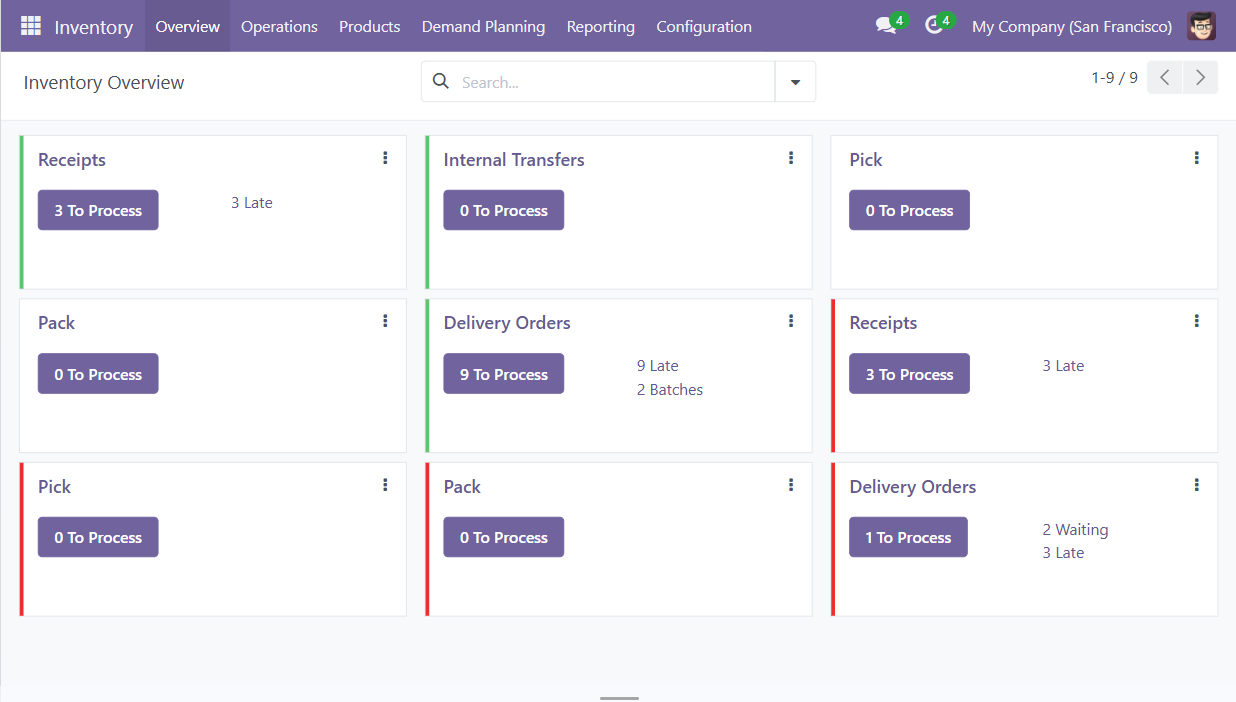Open the user avatar menu
The height and width of the screenshot is (702, 1236).
pos(1201,26)
